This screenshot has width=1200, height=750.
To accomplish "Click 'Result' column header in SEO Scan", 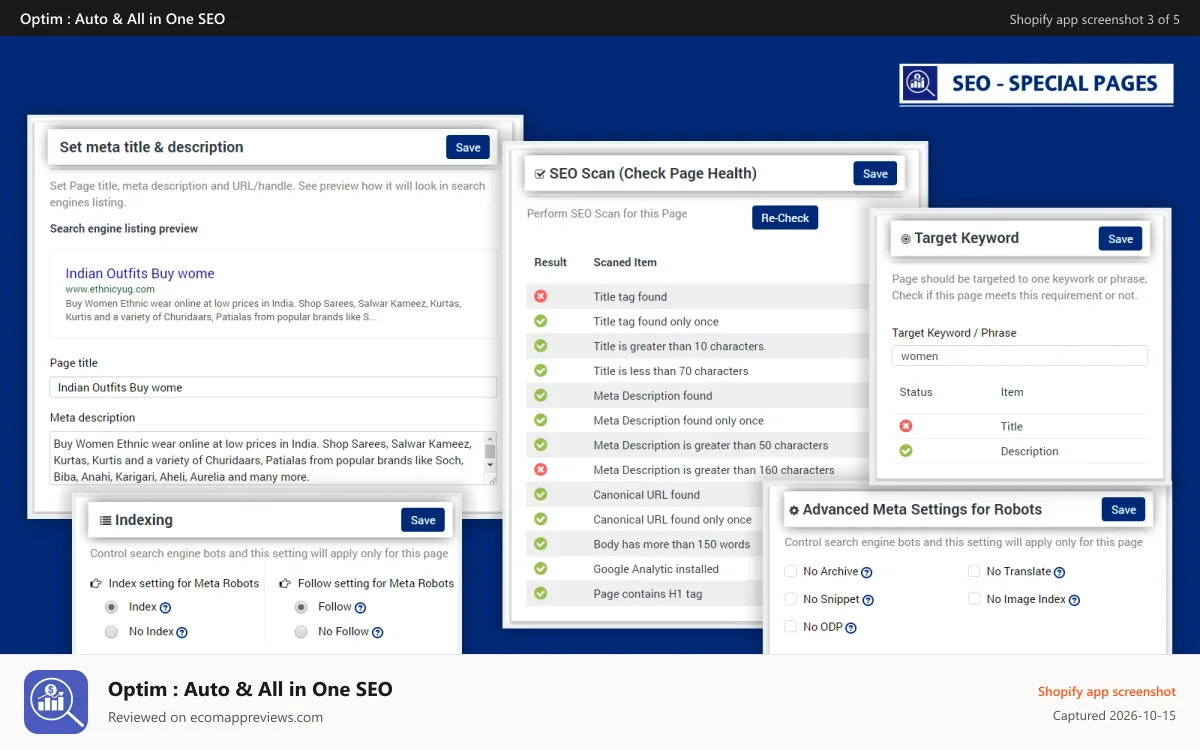I will point(551,262).
